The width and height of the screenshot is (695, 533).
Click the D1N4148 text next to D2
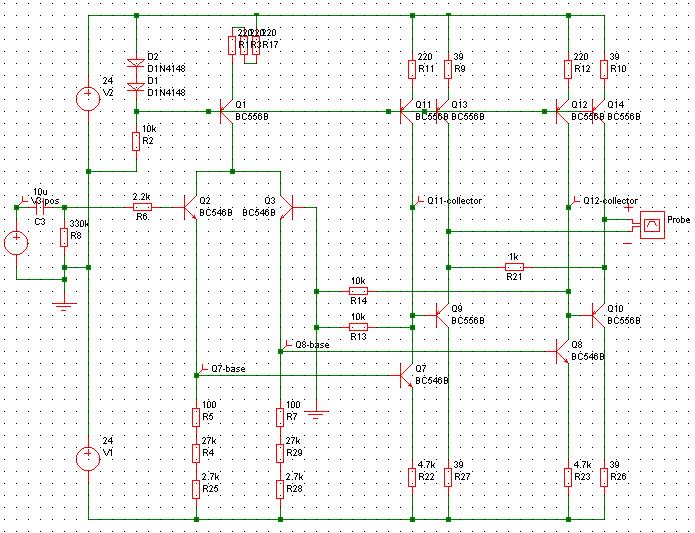click(x=166, y=69)
